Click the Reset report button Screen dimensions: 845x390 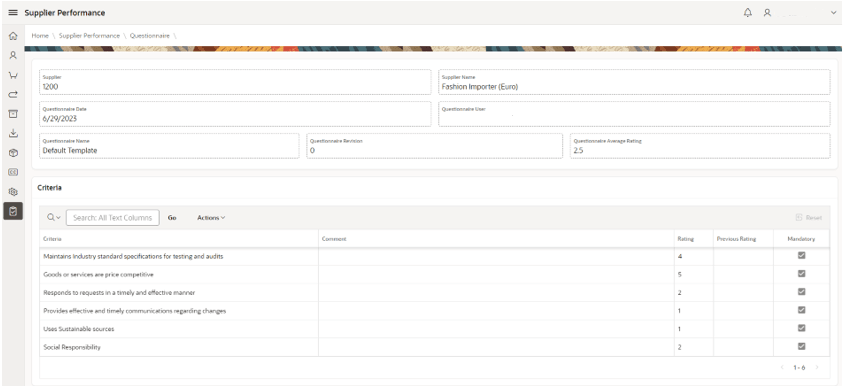[809, 218]
